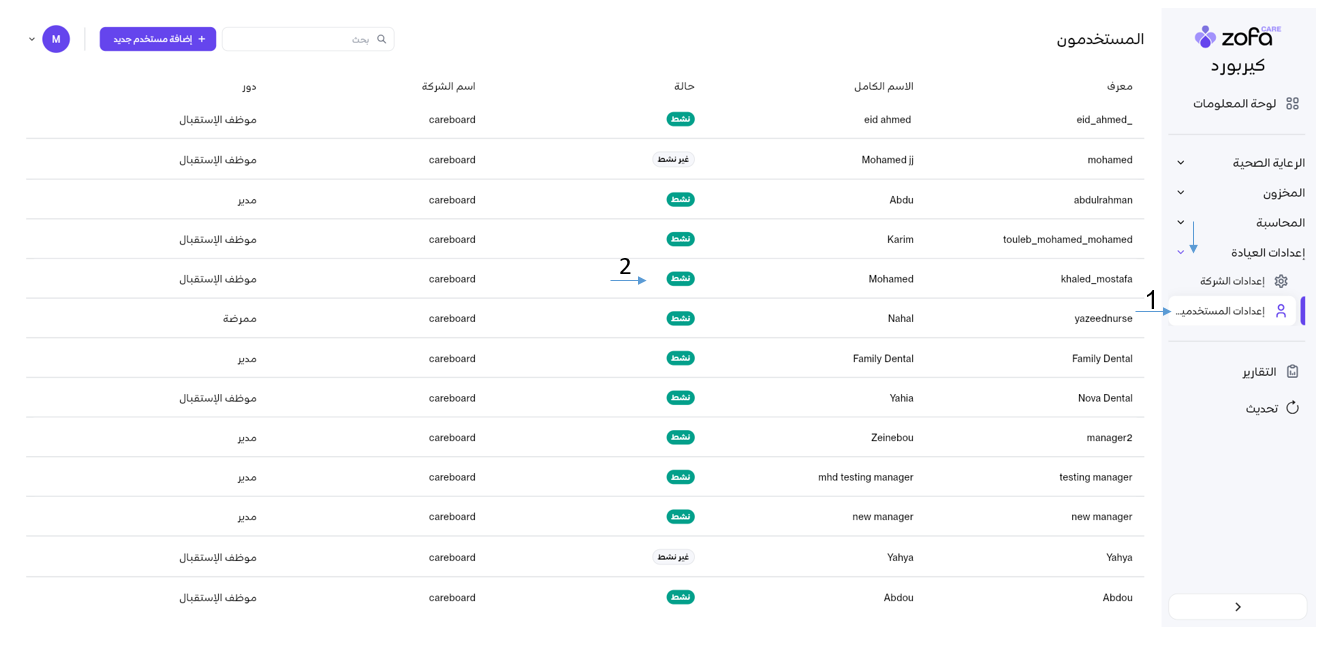1318x670 pixels.
Task: Open the profile dropdown arrow beside avatar
Action: pos(32,39)
